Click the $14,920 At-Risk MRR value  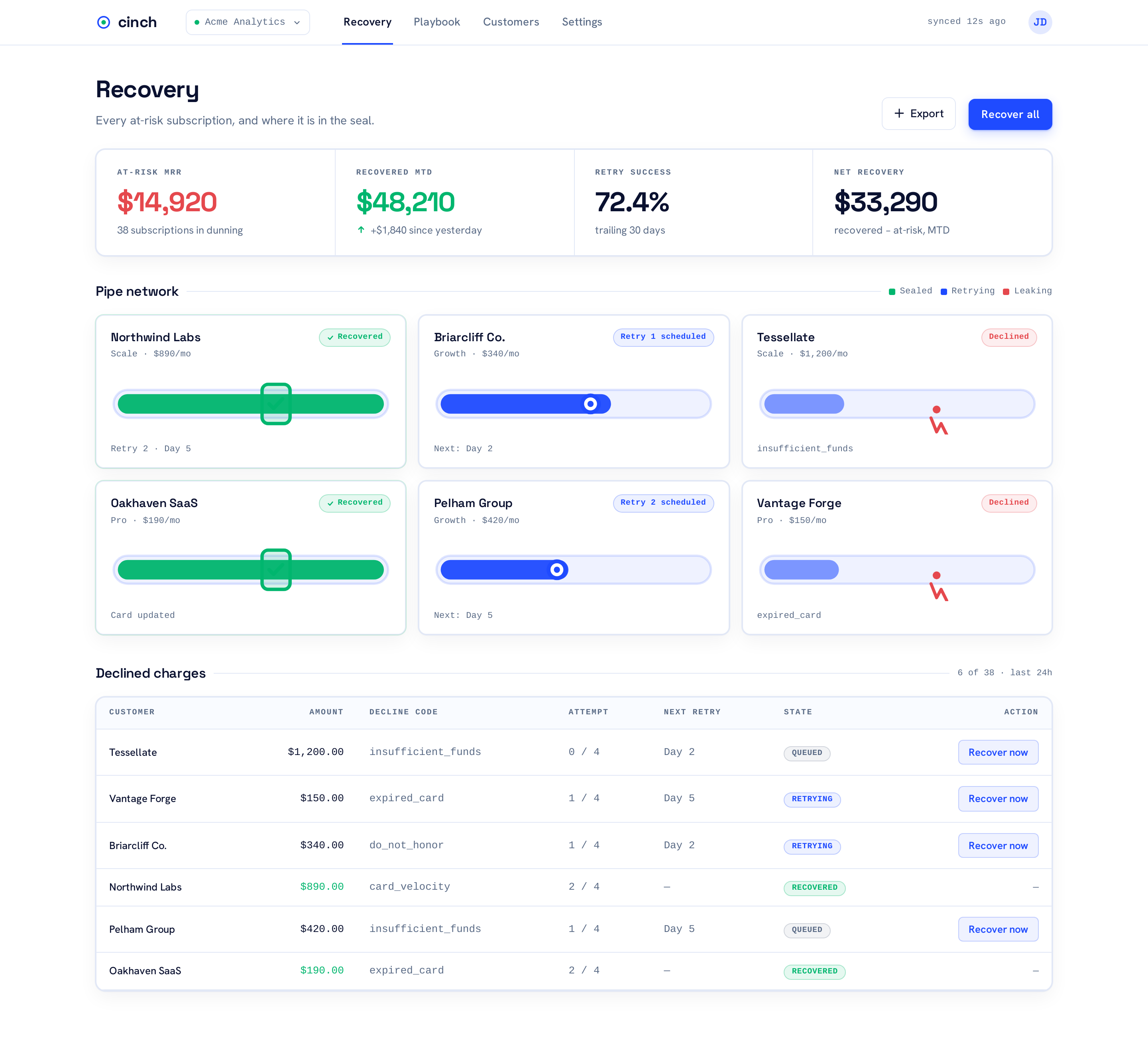pyautogui.click(x=167, y=202)
